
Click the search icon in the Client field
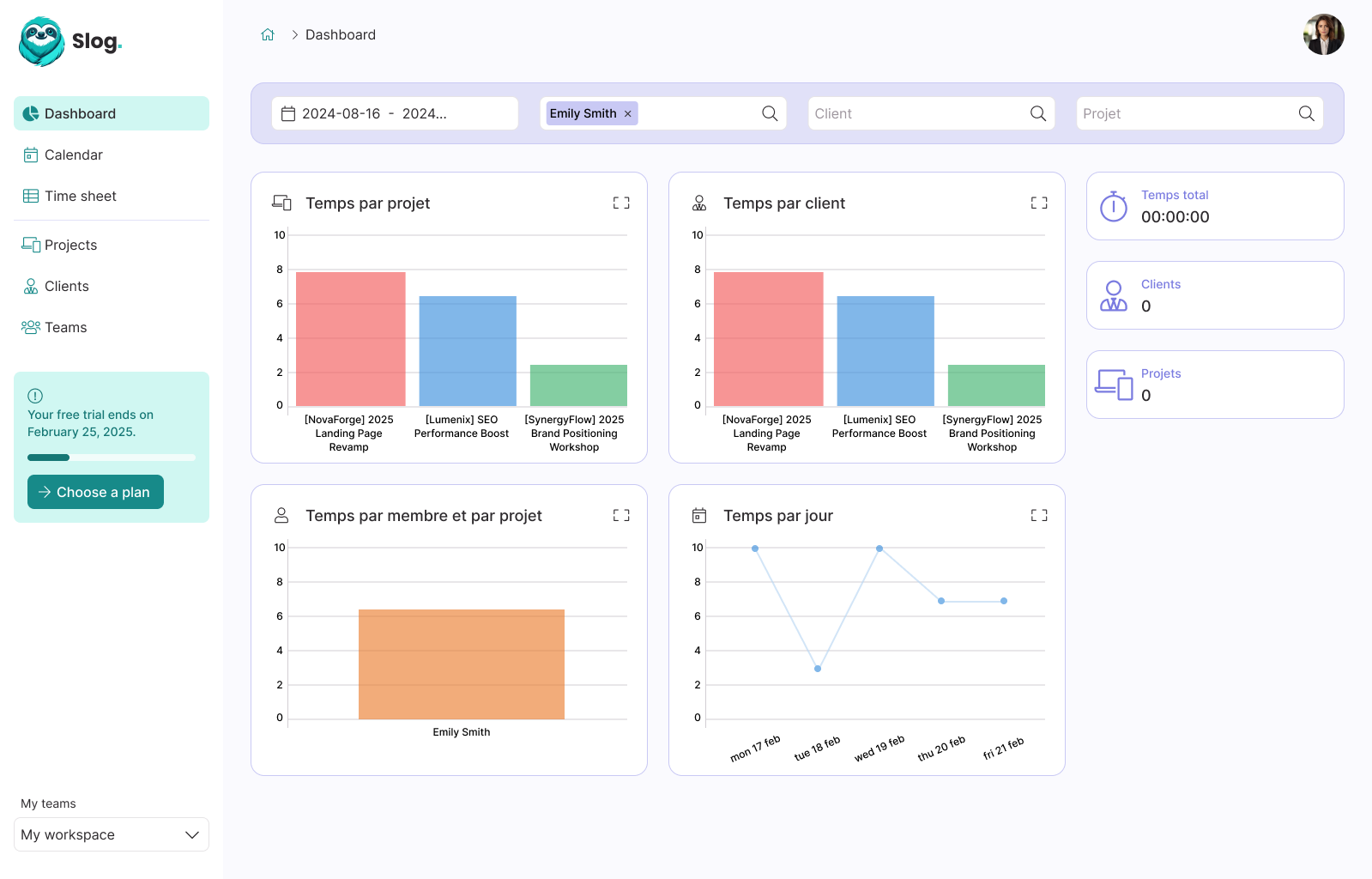(x=1037, y=114)
